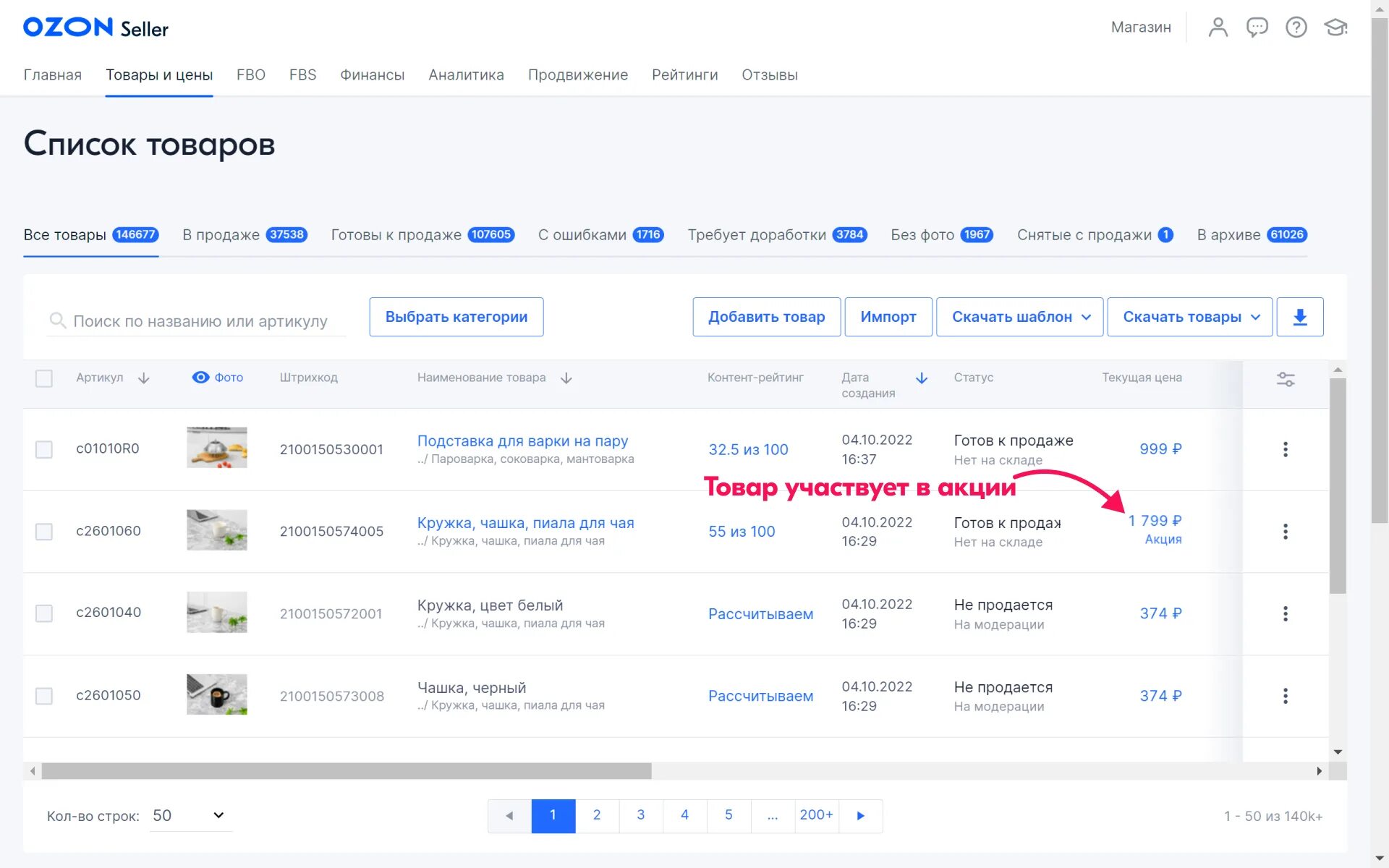Open FBS menu item
This screenshot has width=1389, height=868.
[x=303, y=75]
